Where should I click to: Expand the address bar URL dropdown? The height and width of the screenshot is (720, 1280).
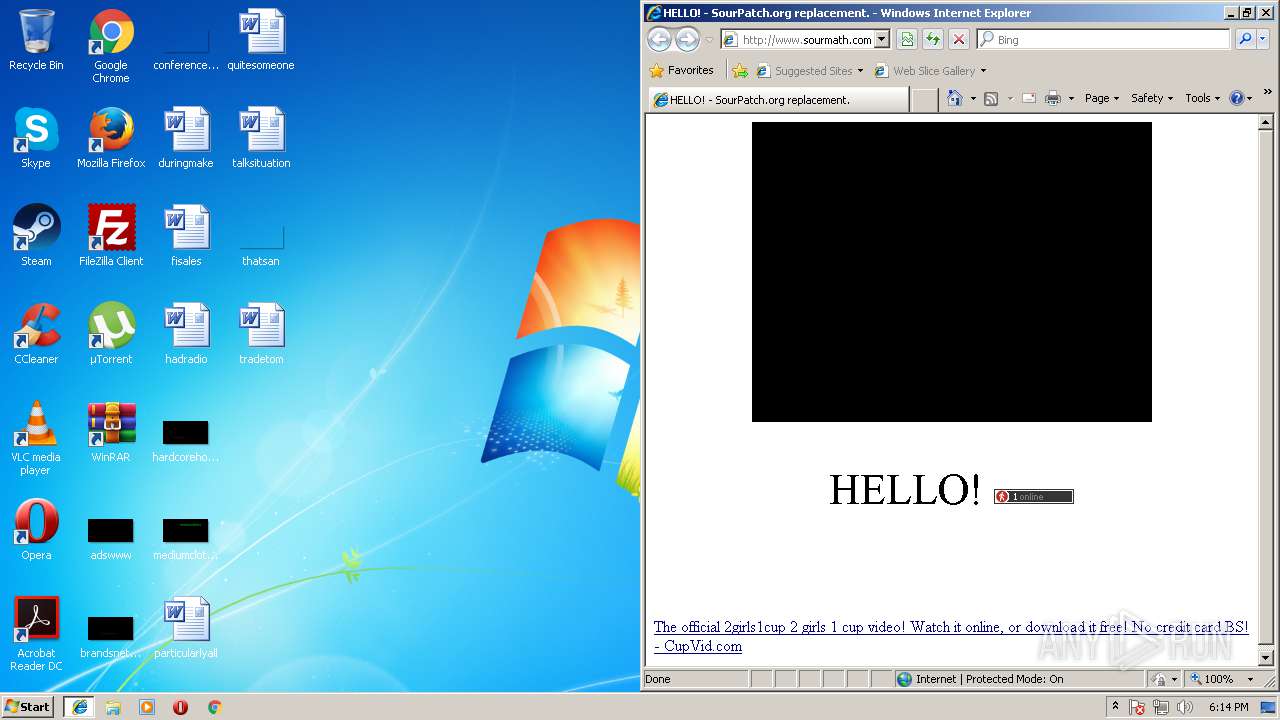pyautogui.click(x=882, y=40)
